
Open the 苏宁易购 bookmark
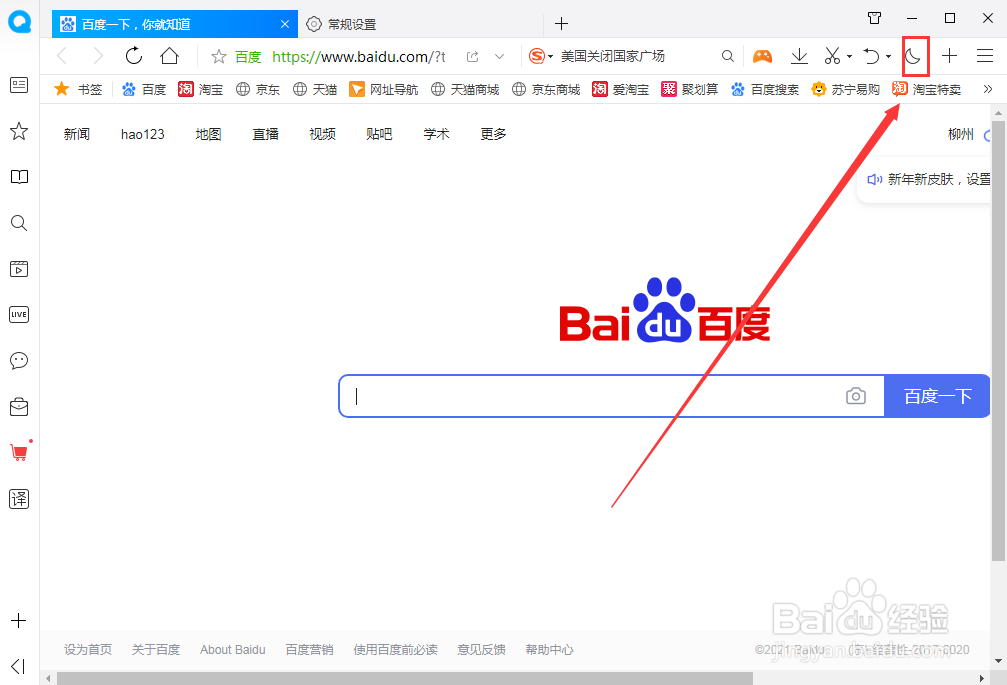pyautogui.click(x=846, y=89)
